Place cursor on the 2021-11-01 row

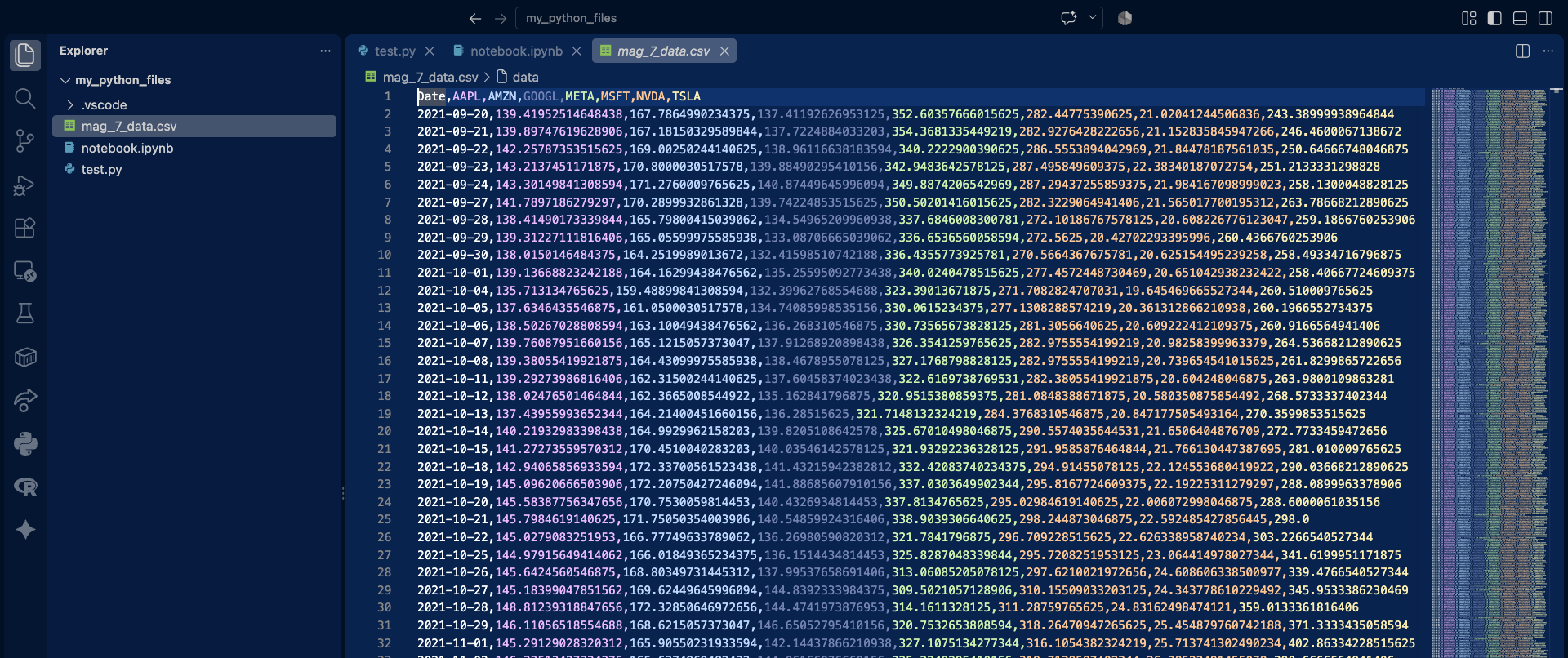(x=916, y=643)
